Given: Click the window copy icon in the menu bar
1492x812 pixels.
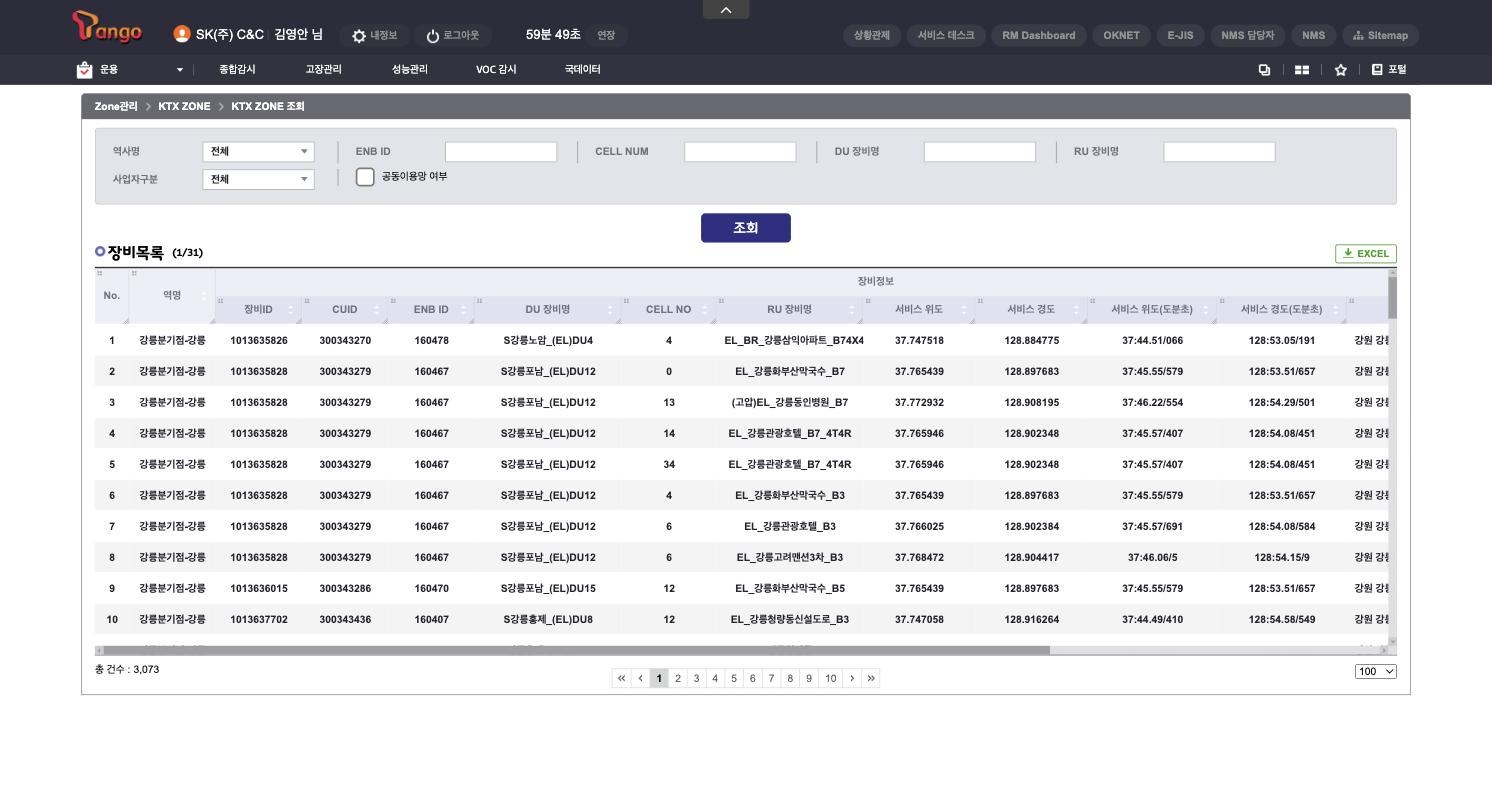Looking at the screenshot, I should coord(1264,70).
